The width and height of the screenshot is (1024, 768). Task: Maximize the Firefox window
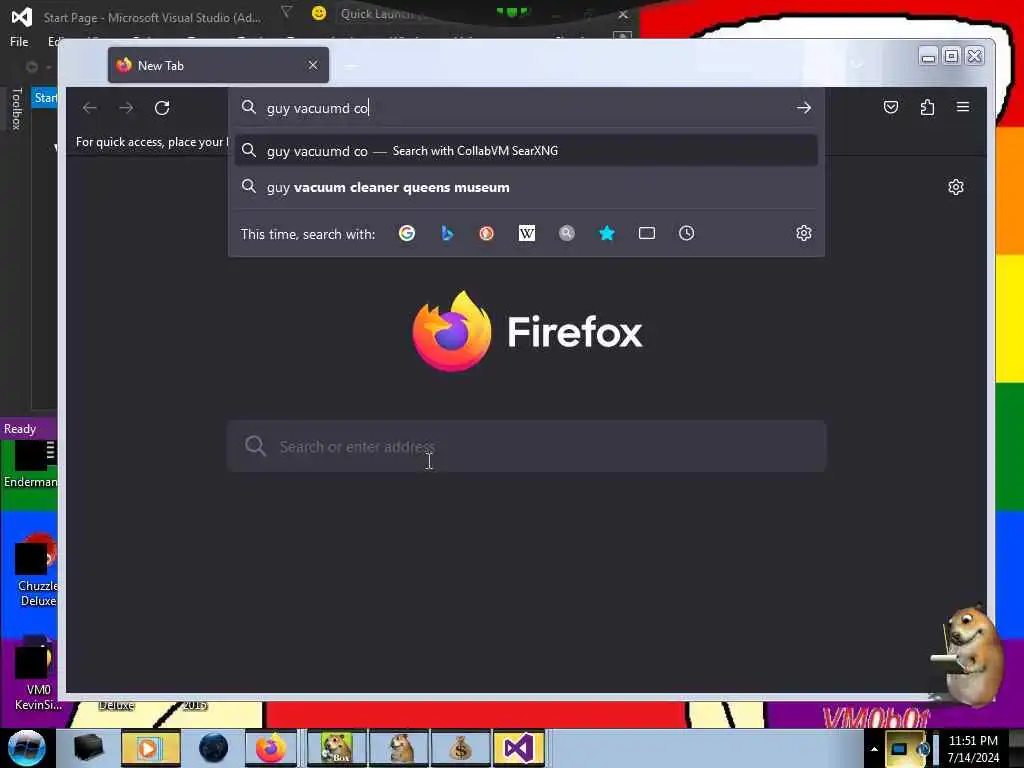pos(952,57)
